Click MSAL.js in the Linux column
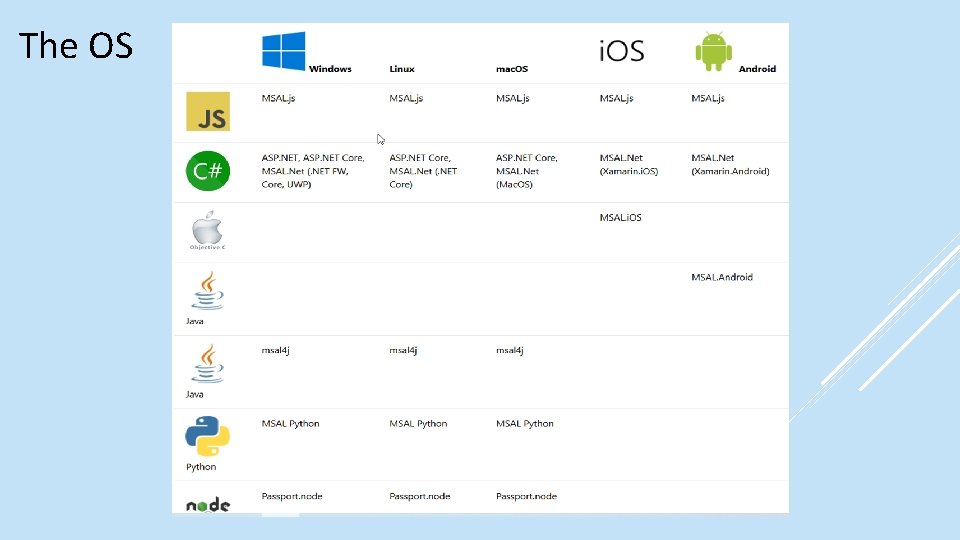960x540 pixels. click(x=406, y=98)
